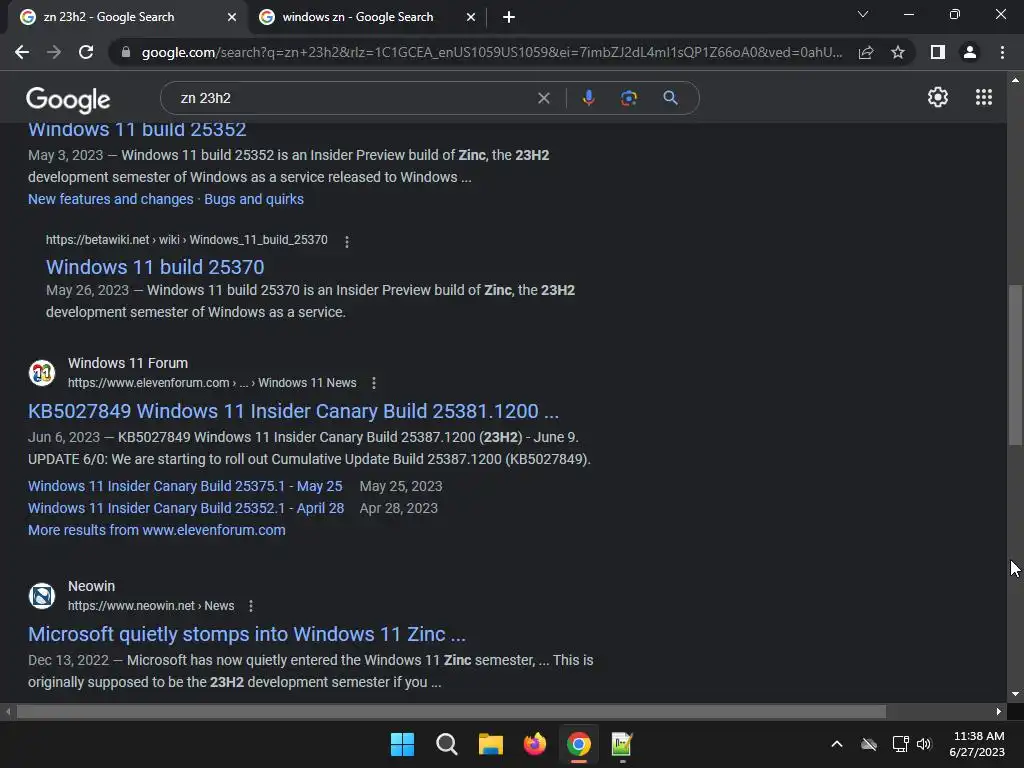Open 'New features and changes' sublink
1024x768 pixels.
click(x=110, y=199)
